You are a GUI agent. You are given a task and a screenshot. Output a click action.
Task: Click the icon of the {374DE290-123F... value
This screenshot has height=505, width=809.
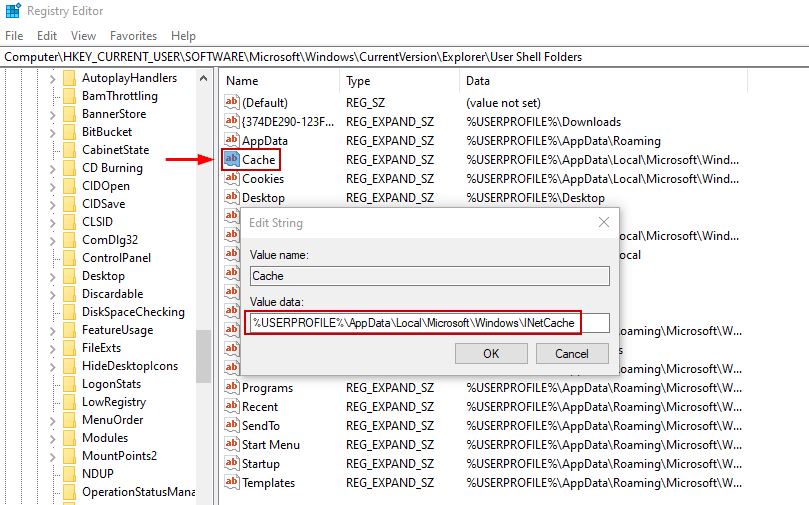(232, 121)
